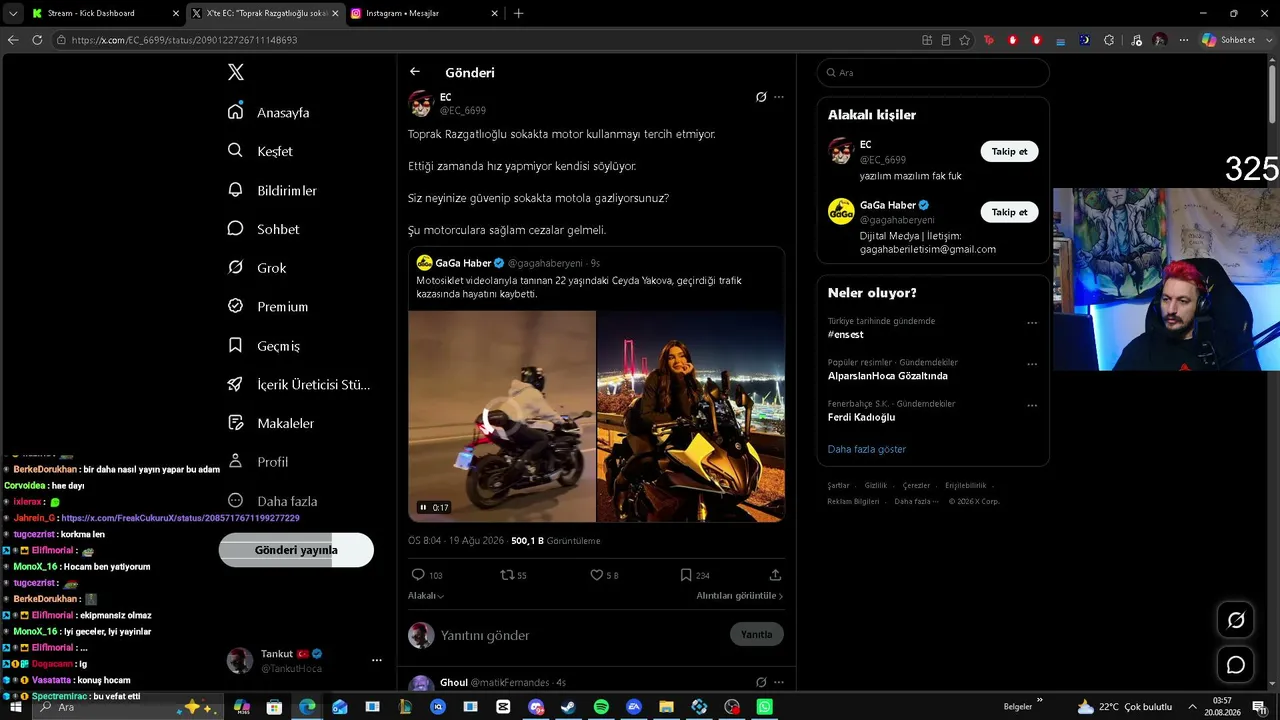Open the Gizlilik footer link

tap(876, 485)
